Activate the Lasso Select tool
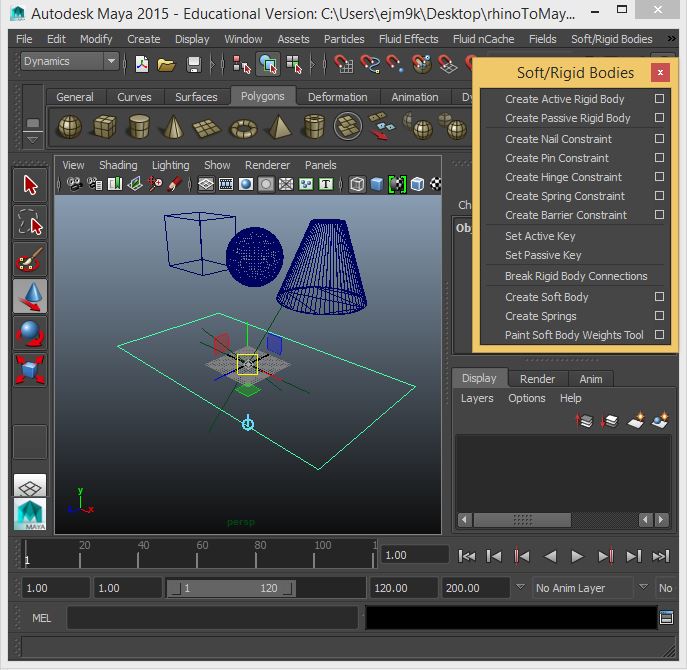Image resolution: width=687 pixels, height=670 pixels. pos(30,223)
